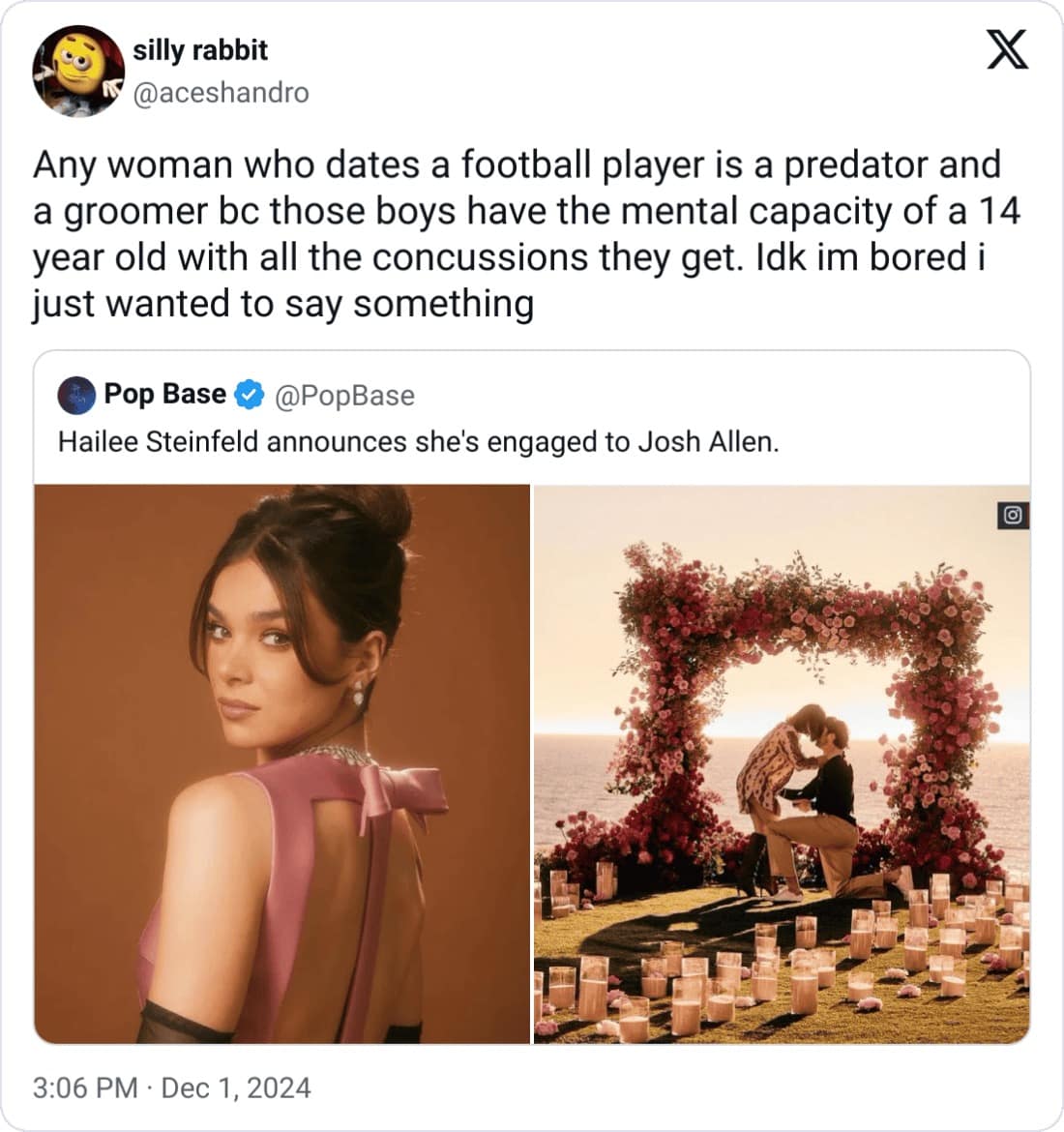Click the Pop Base display name
Image resolution: width=1064 pixels, height=1132 pixels.
point(163,393)
